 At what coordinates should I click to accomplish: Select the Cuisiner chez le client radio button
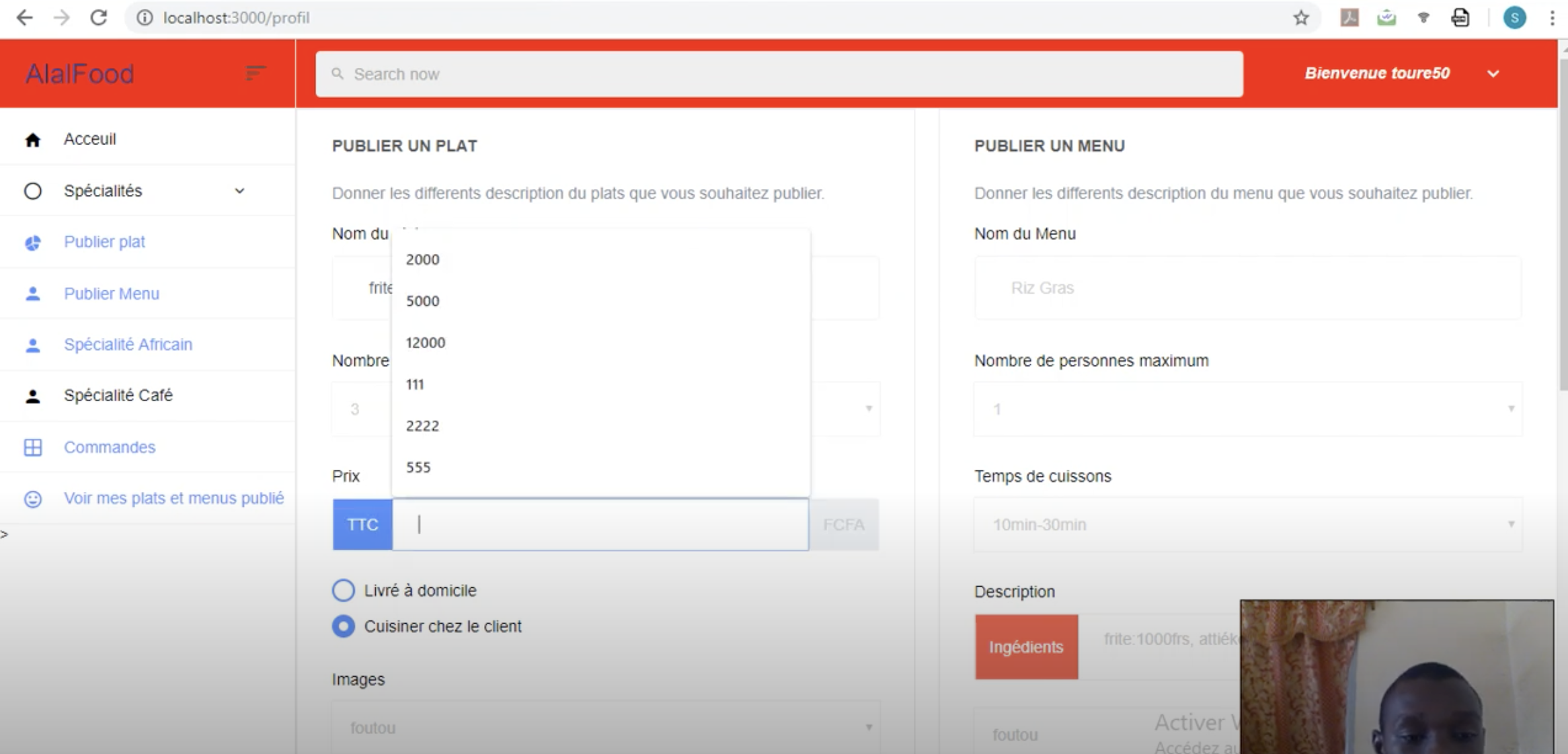343,626
